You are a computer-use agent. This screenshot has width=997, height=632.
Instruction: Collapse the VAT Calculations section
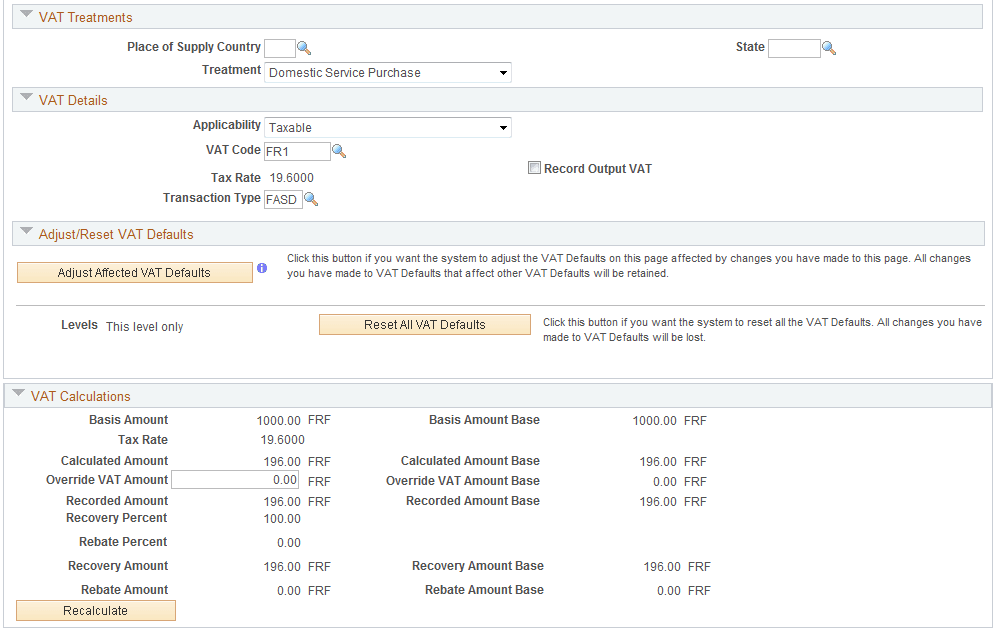19,395
